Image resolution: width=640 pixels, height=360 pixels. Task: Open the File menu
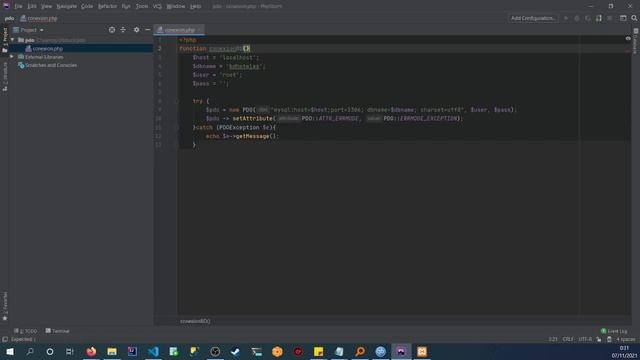tap(18, 6)
